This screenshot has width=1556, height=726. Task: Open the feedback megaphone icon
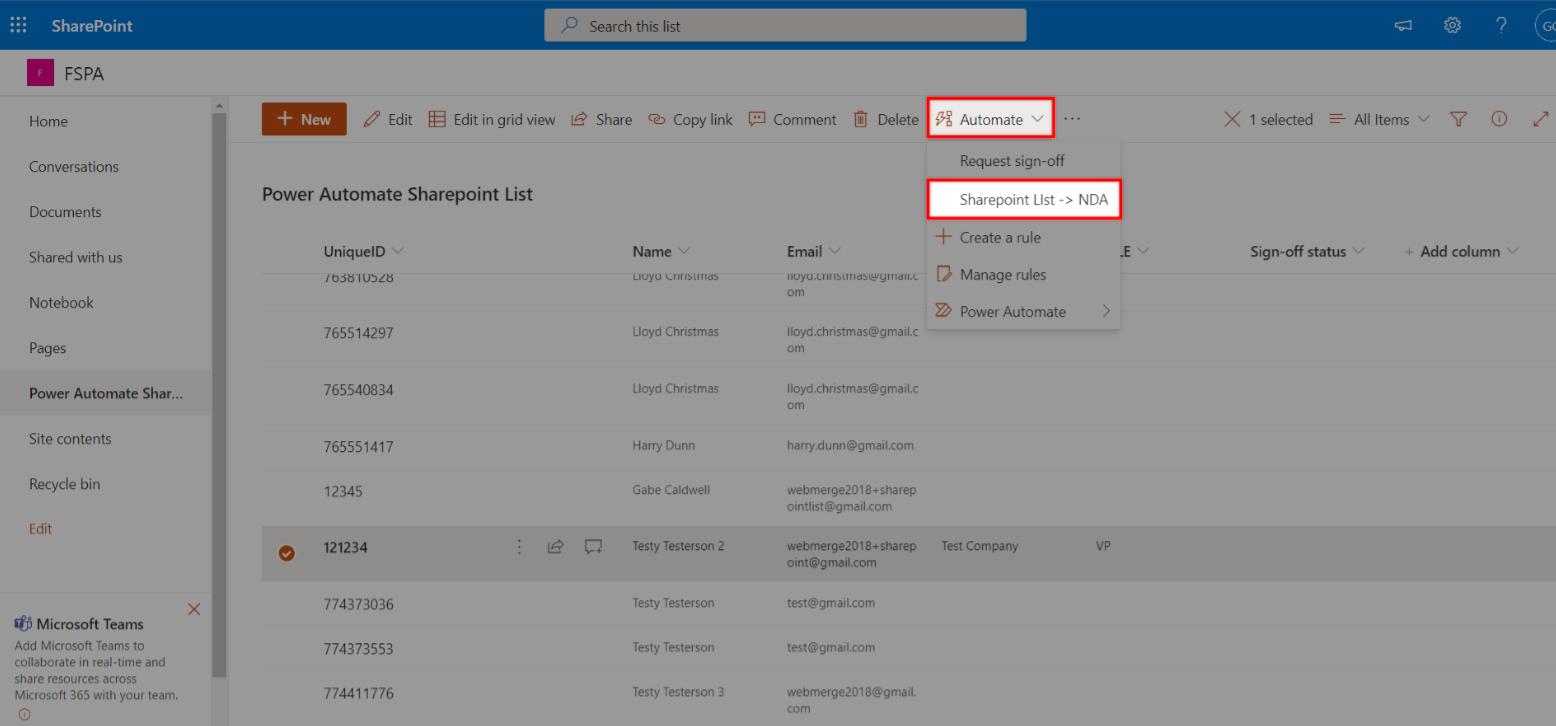(x=1403, y=25)
